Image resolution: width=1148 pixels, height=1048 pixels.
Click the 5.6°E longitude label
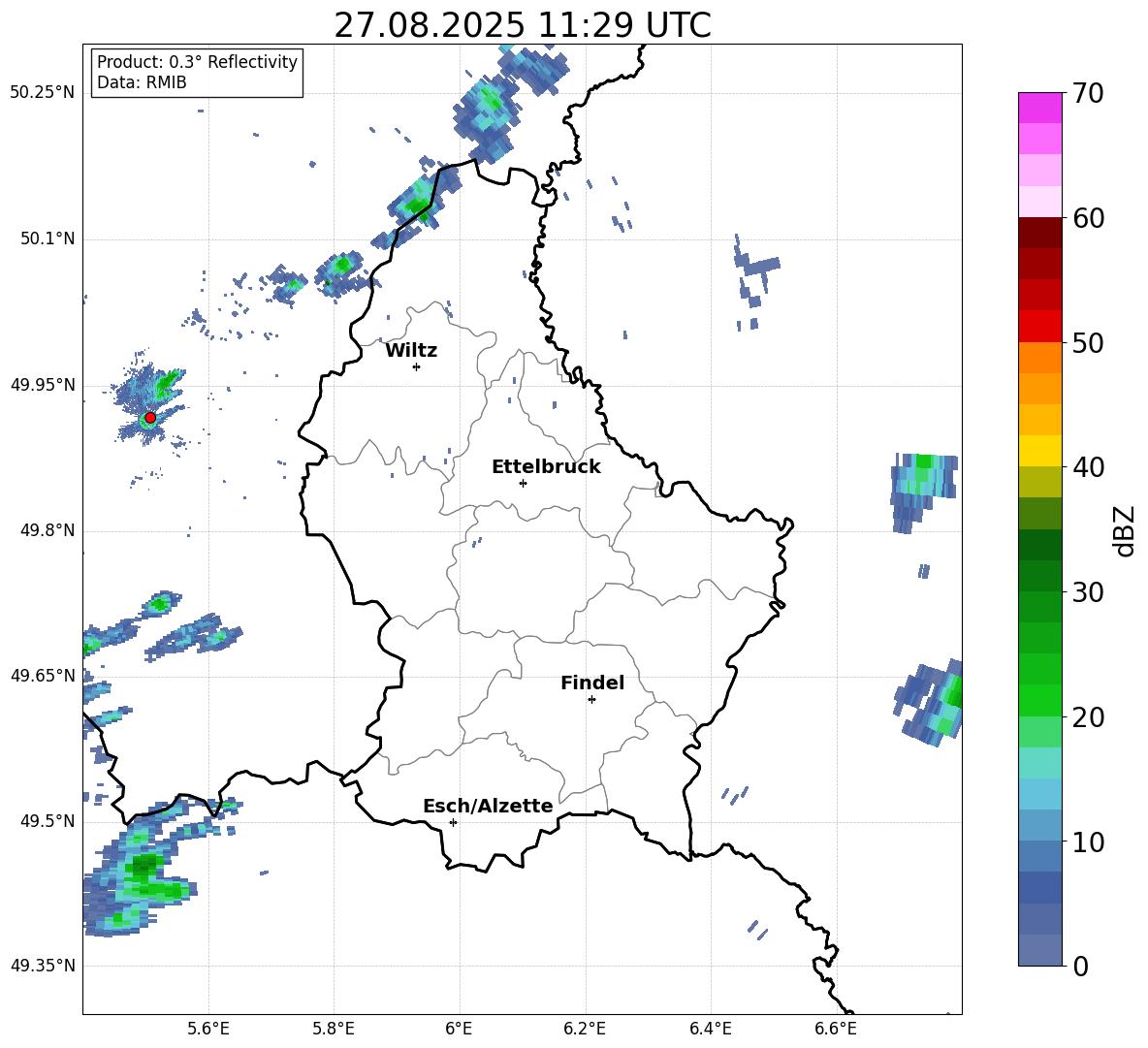[x=208, y=1029]
